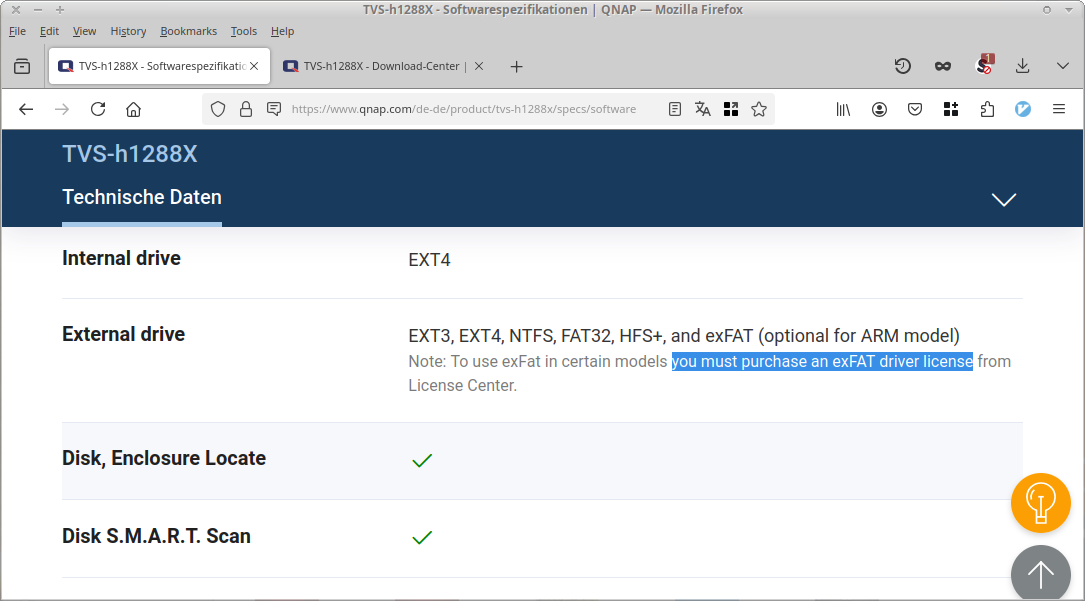Click the EXT4 internal drive value
This screenshot has width=1085, height=601.
tap(429, 260)
